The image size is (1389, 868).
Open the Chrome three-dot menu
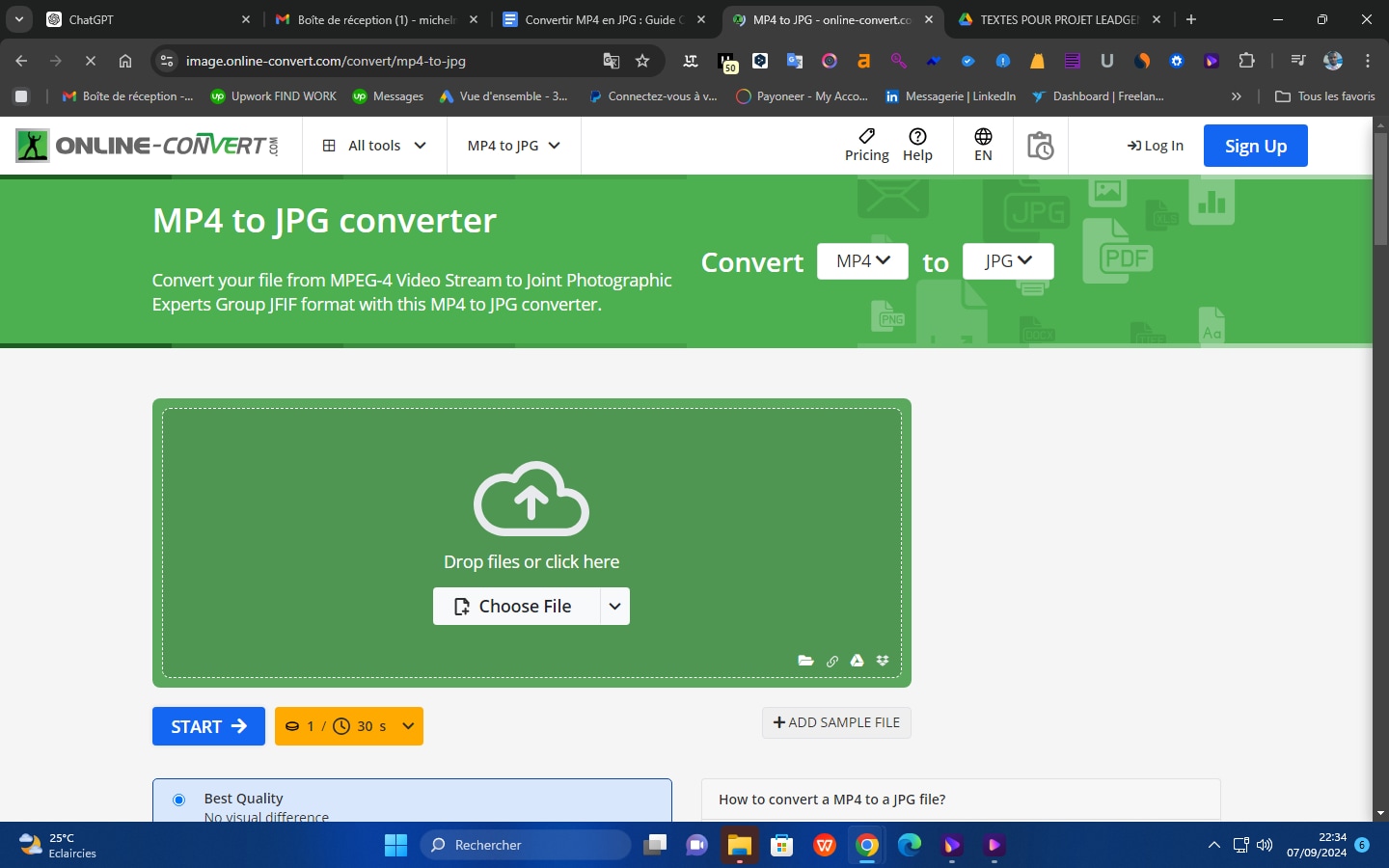pyautogui.click(x=1368, y=61)
